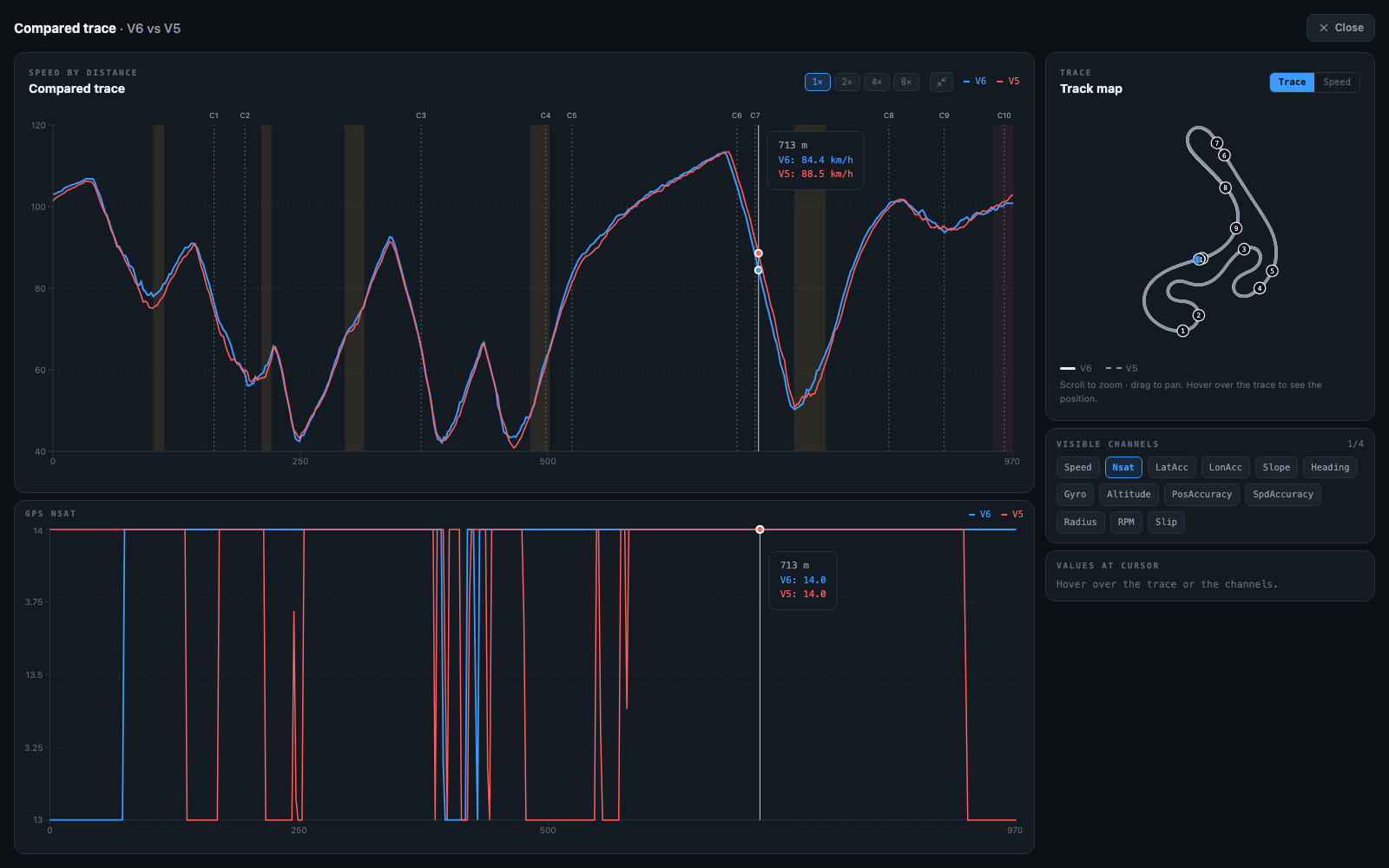Click the 'V6: 14.0' NSAT tooltip value

tap(803, 580)
